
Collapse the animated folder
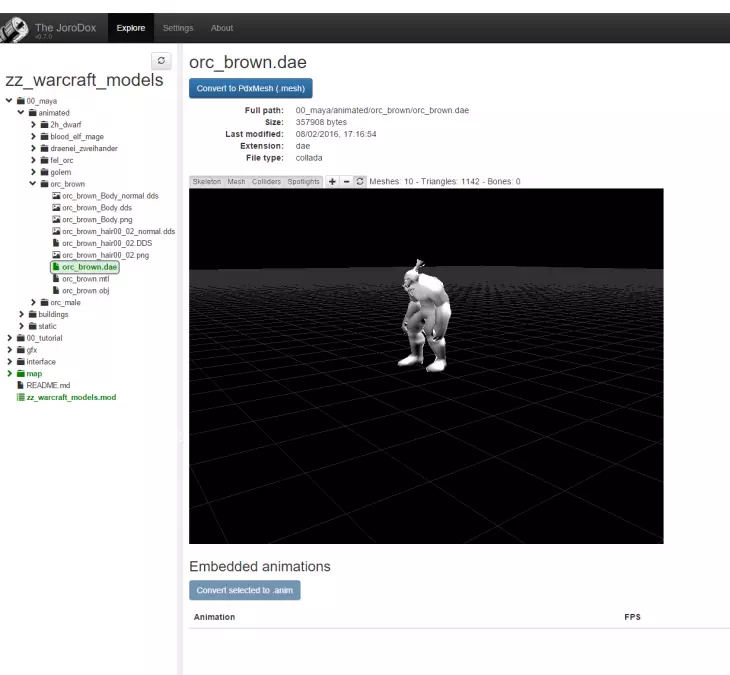click(21, 112)
